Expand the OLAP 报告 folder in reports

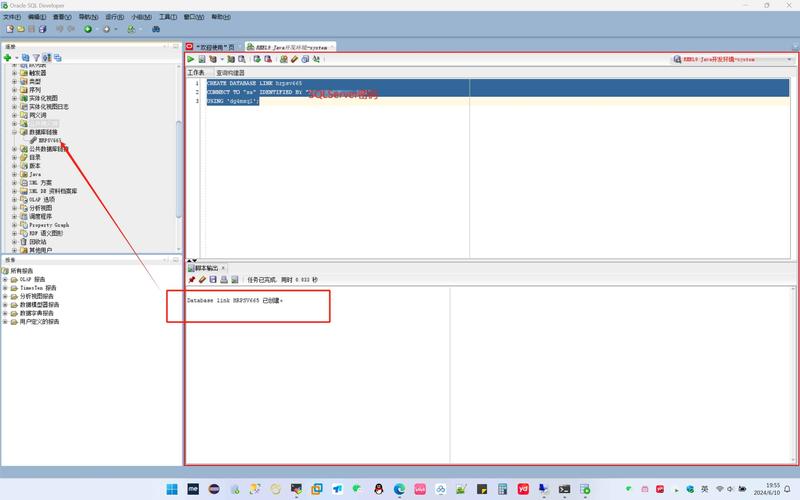tap(5, 279)
